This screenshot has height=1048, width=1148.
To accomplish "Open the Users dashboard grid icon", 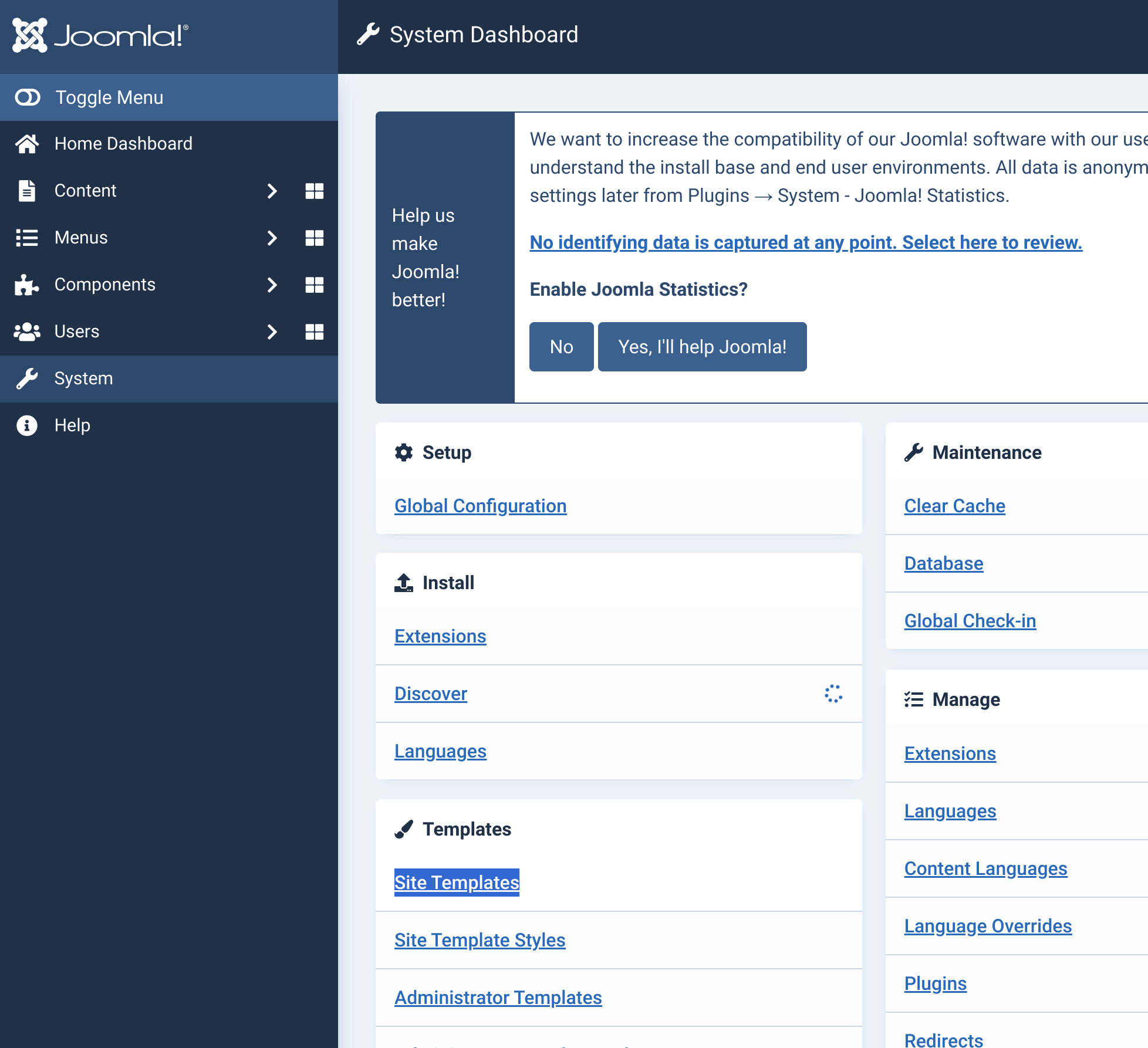I will tap(315, 332).
